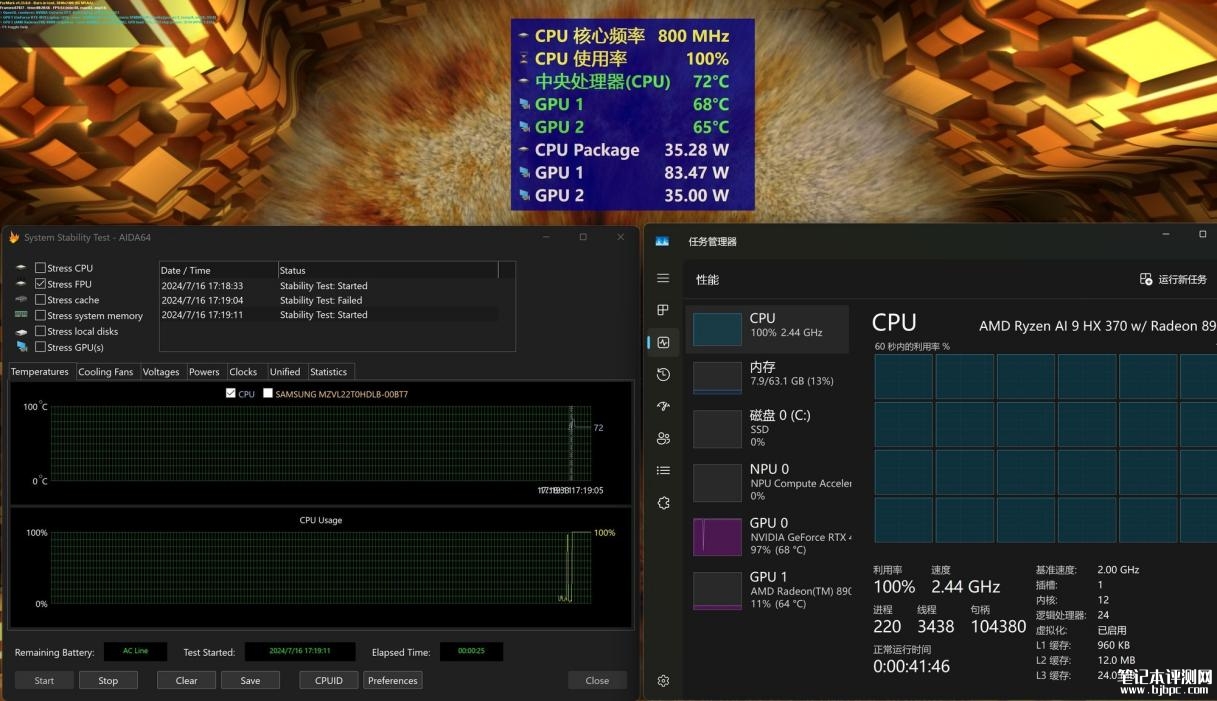This screenshot has width=1217, height=701.
Task: Switch to the Statistics tab
Action: pos(328,372)
